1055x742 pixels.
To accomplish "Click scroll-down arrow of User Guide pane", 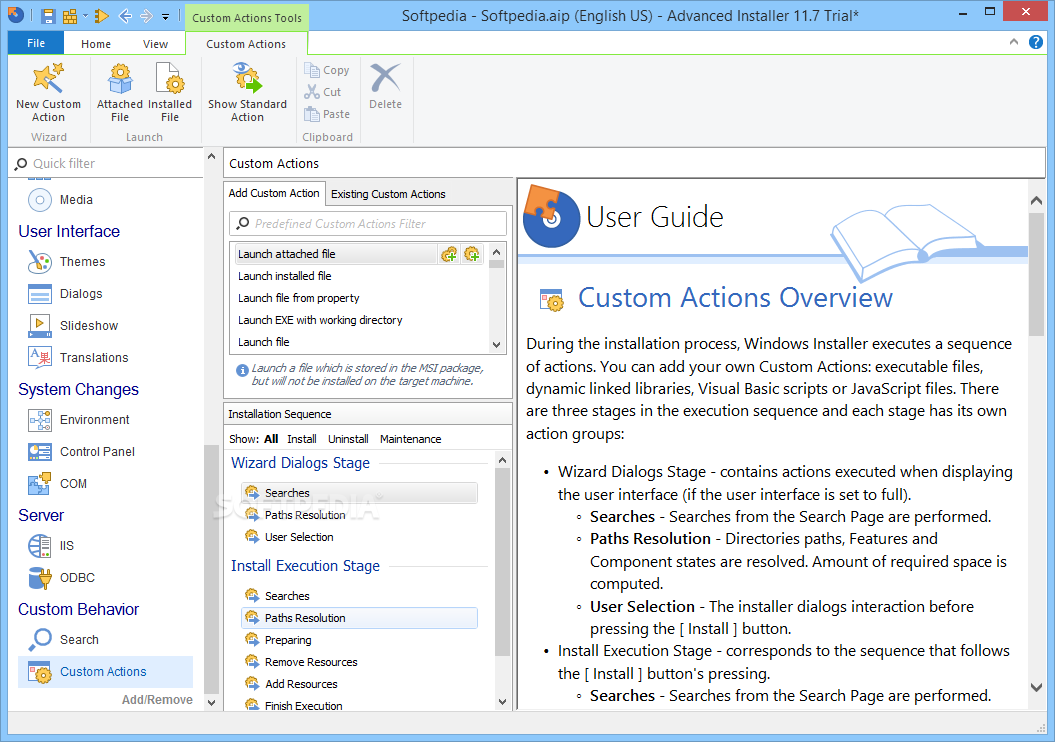I will pyautogui.click(x=1036, y=687).
